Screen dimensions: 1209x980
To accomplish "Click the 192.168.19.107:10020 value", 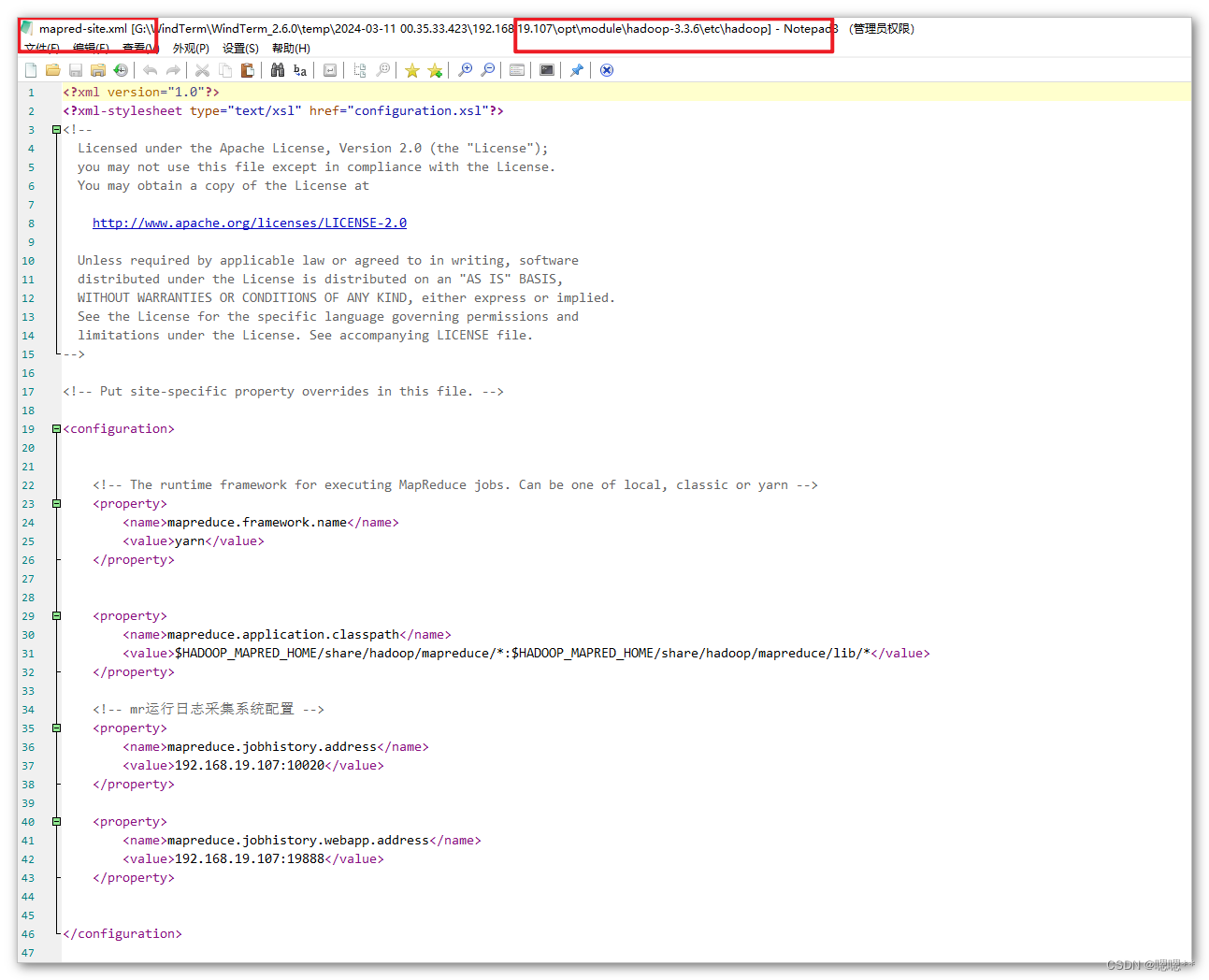I will coord(250,765).
